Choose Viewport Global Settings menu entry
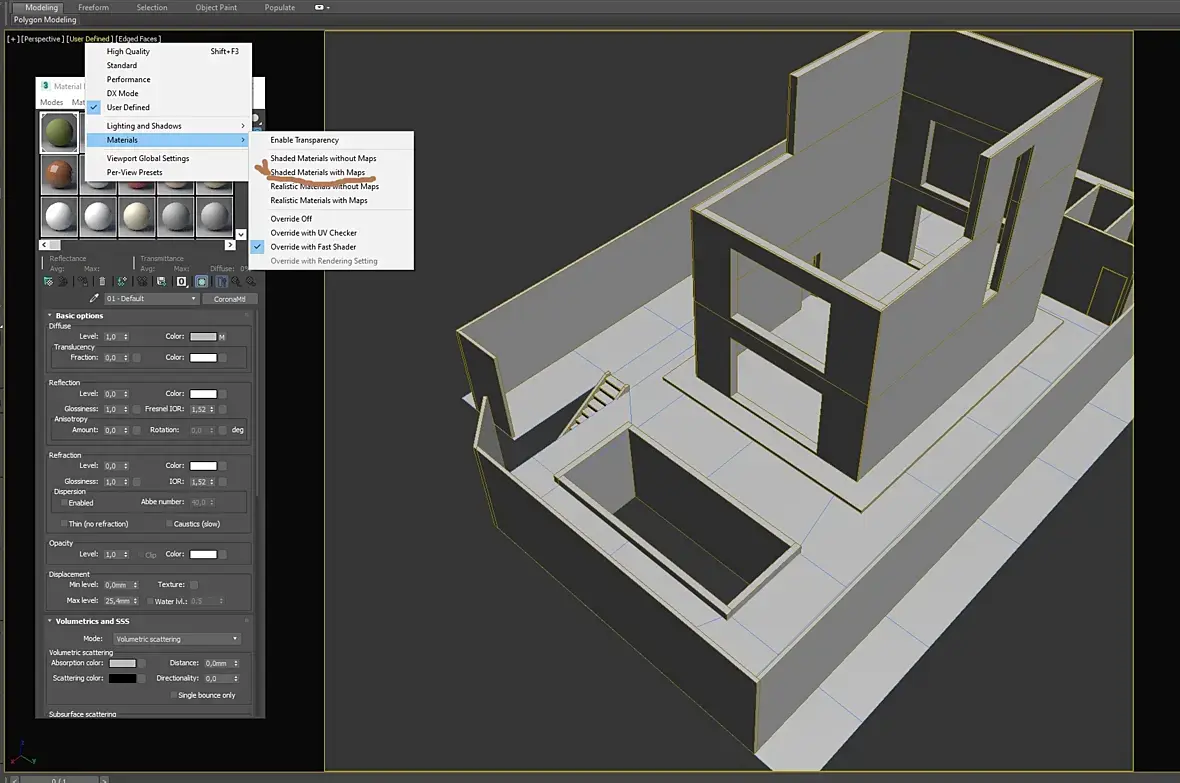This screenshot has height=783, width=1180. point(148,158)
